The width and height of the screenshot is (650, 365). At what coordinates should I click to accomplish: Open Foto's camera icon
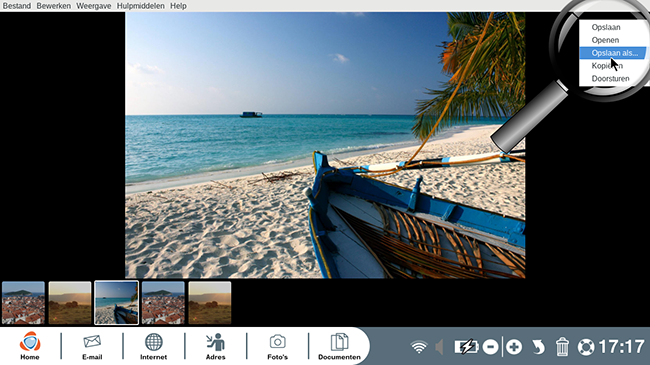coord(277,342)
